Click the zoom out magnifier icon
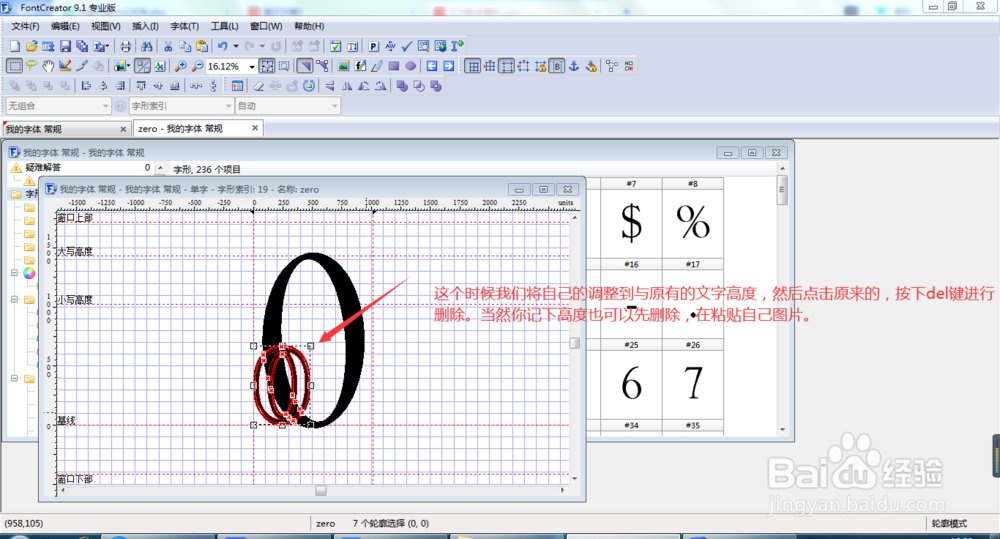This screenshot has width=1000, height=539. [198, 66]
